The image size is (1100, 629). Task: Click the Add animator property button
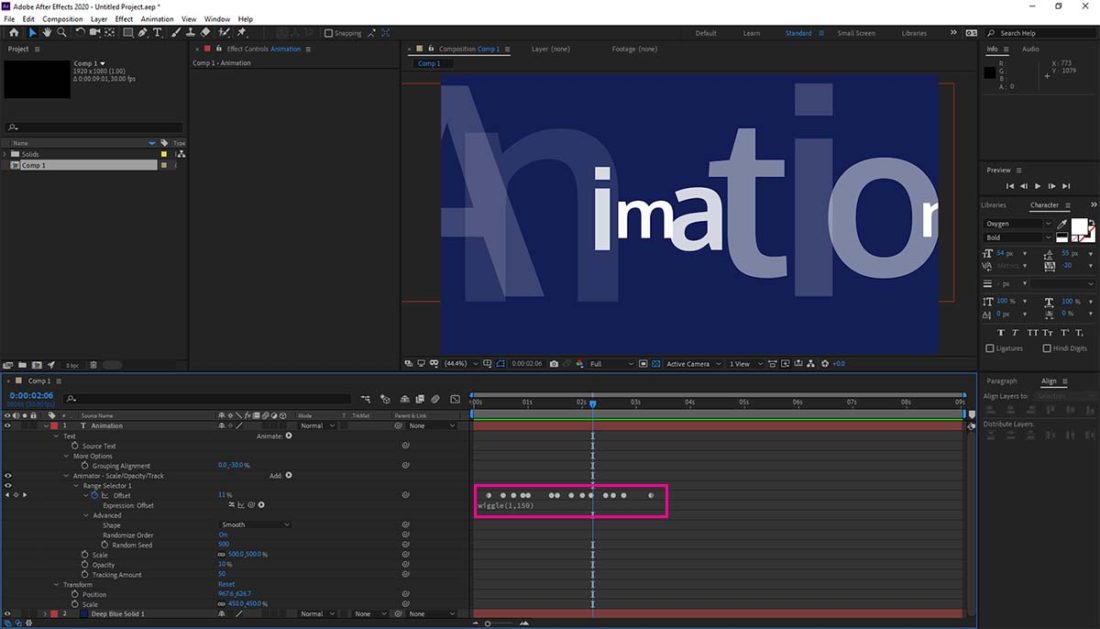tap(288, 475)
